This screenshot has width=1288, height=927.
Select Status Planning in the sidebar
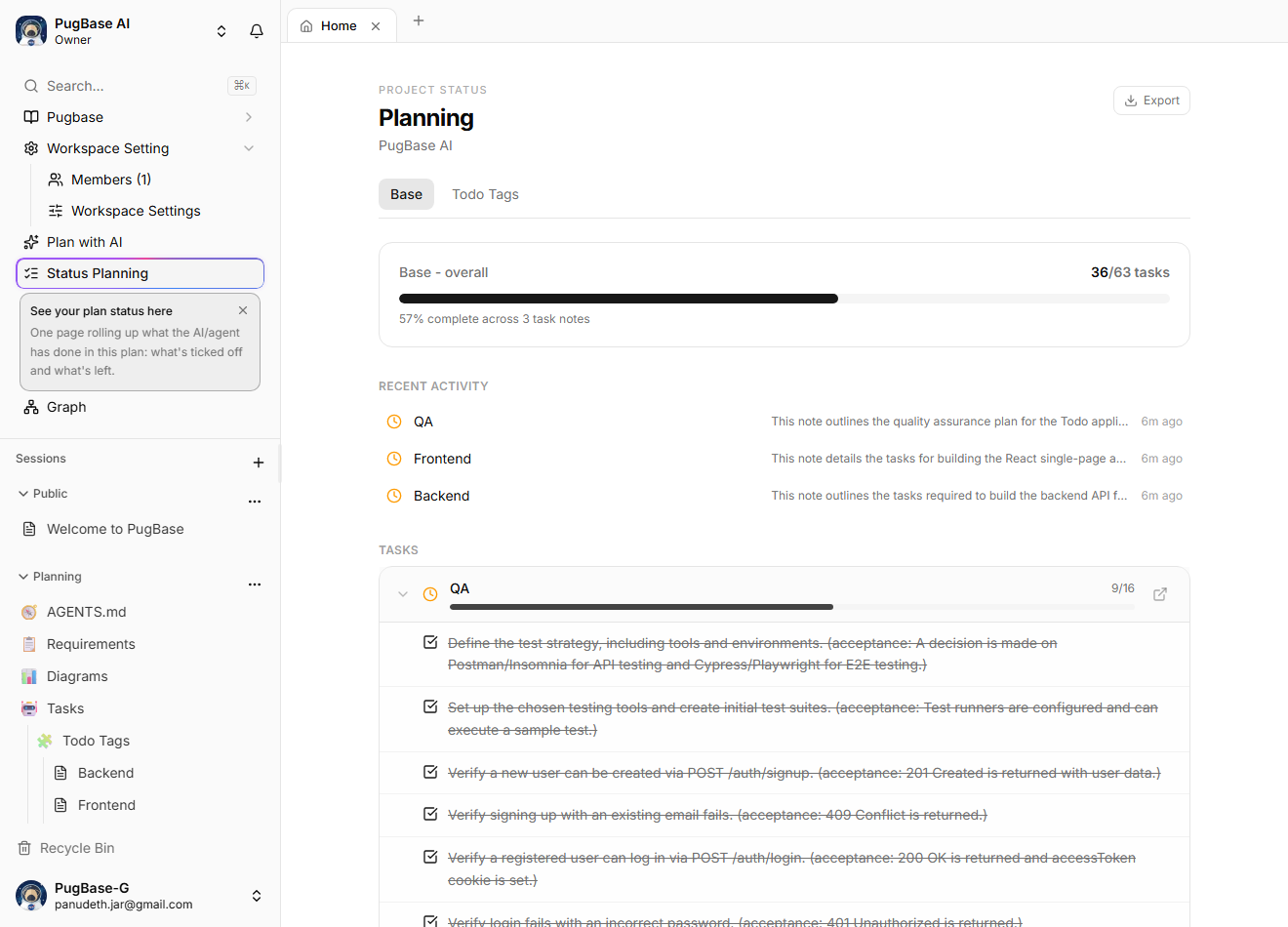(x=140, y=273)
